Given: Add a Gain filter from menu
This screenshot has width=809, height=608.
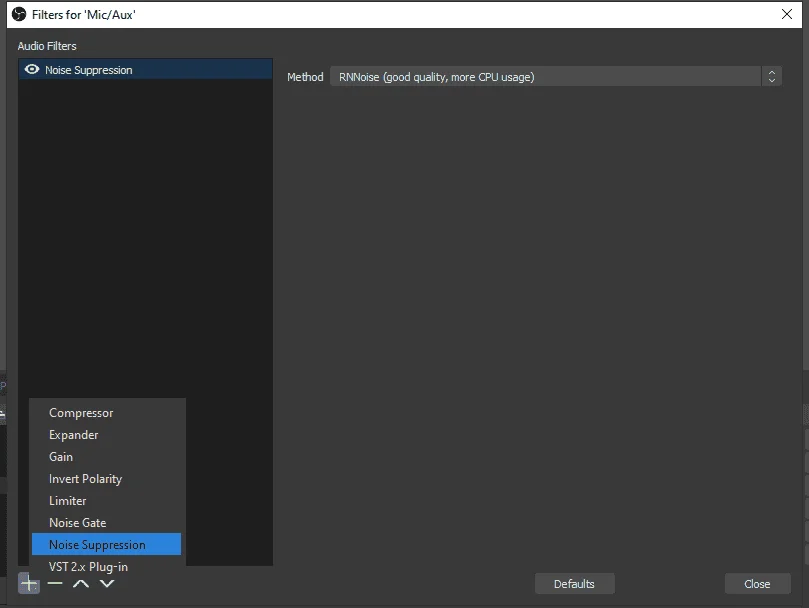Looking at the screenshot, I should [x=106, y=457].
